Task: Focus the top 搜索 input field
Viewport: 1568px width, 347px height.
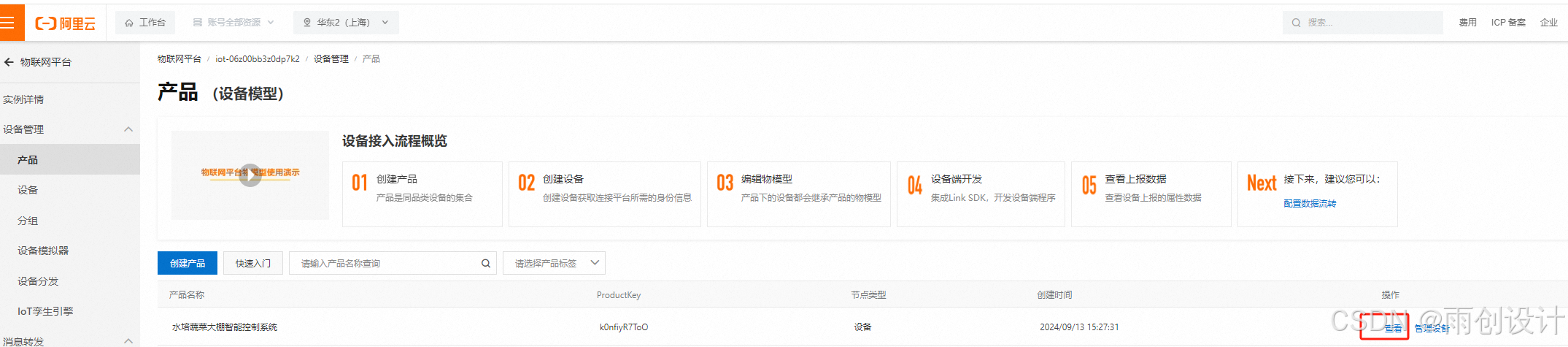Action: point(1362,23)
